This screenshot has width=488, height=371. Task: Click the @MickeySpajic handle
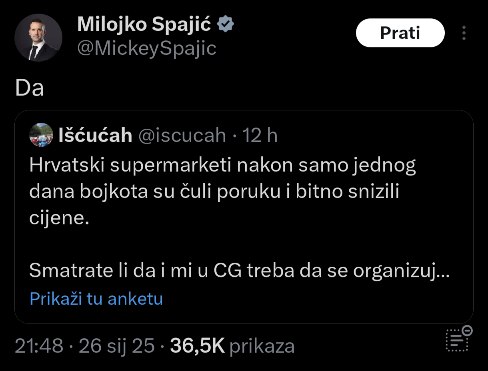click(147, 49)
